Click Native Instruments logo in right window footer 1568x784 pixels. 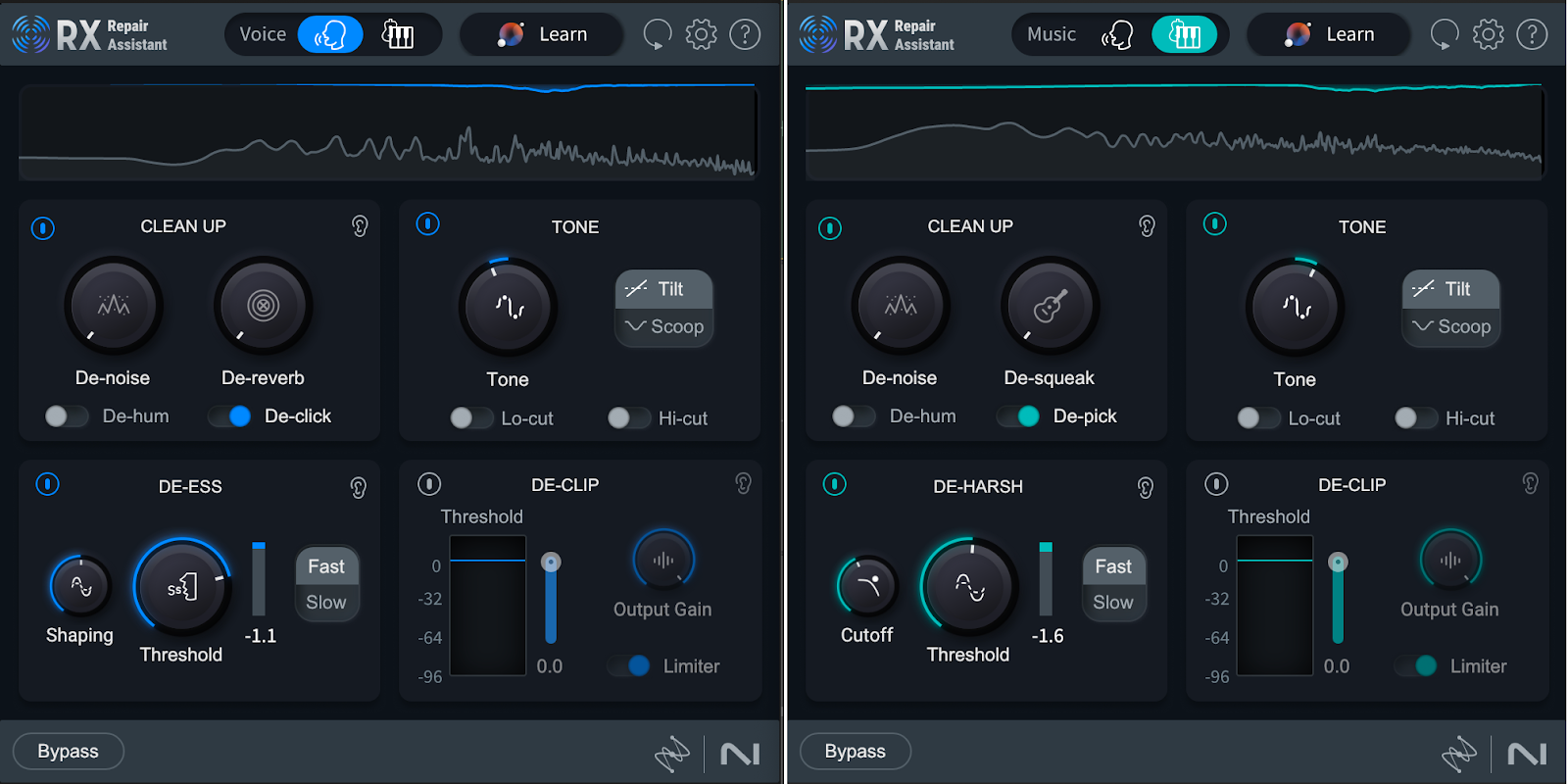pyautogui.click(x=1527, y=754)
